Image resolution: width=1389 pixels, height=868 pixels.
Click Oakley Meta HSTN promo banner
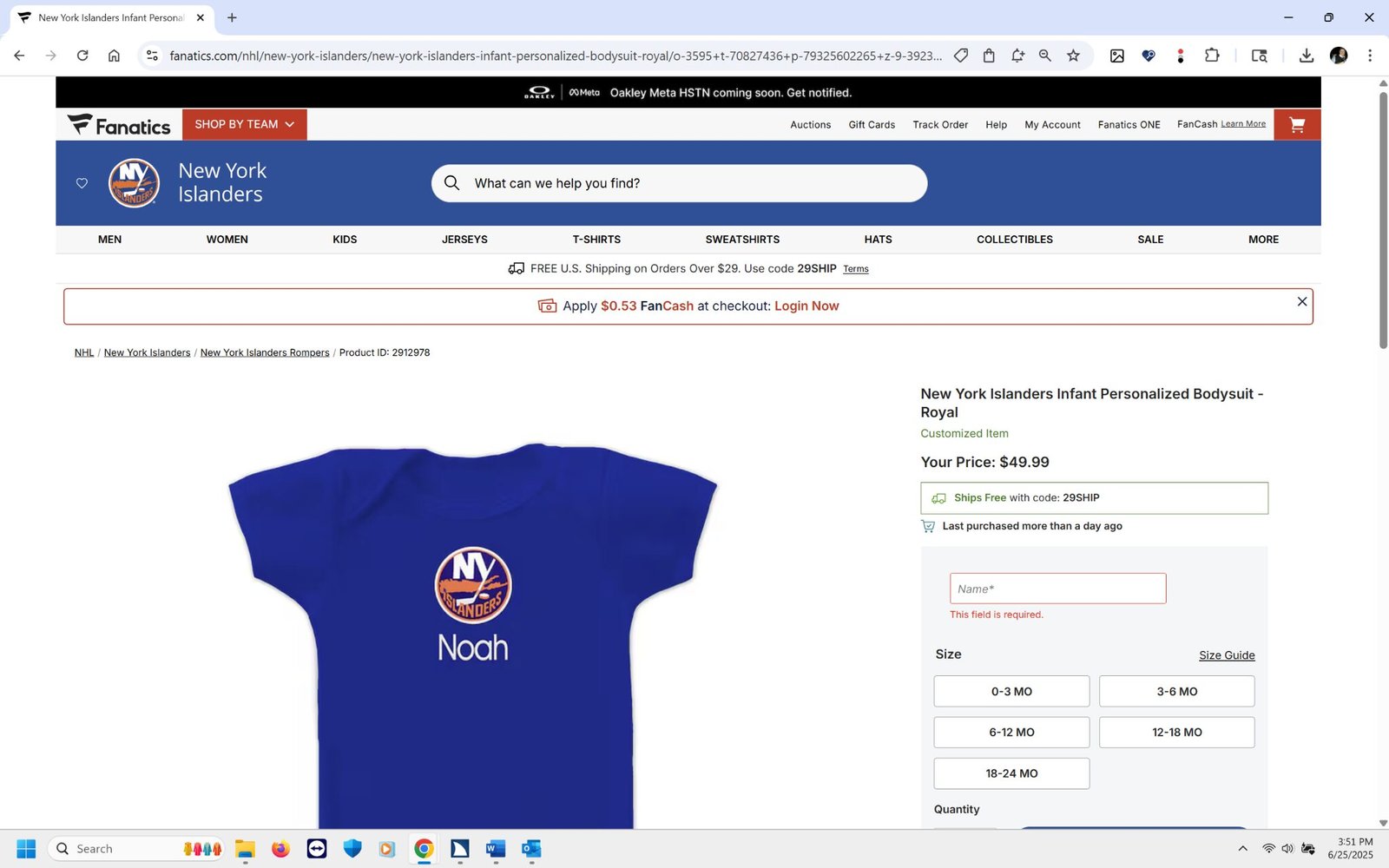click(x=688, y=92)
